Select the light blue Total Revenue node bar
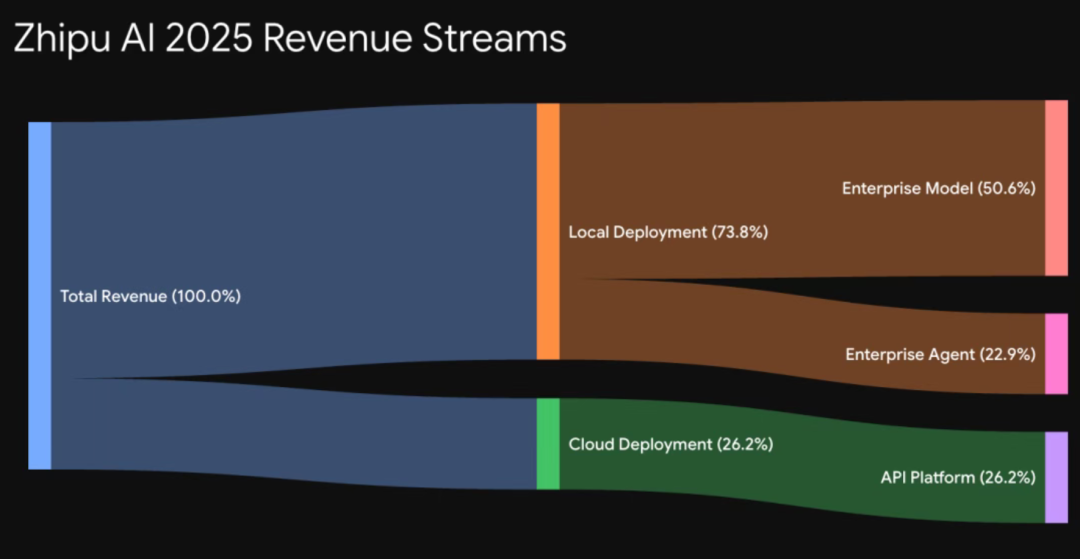This screenshot has height=559, width=1080. (x=40, y=295)
